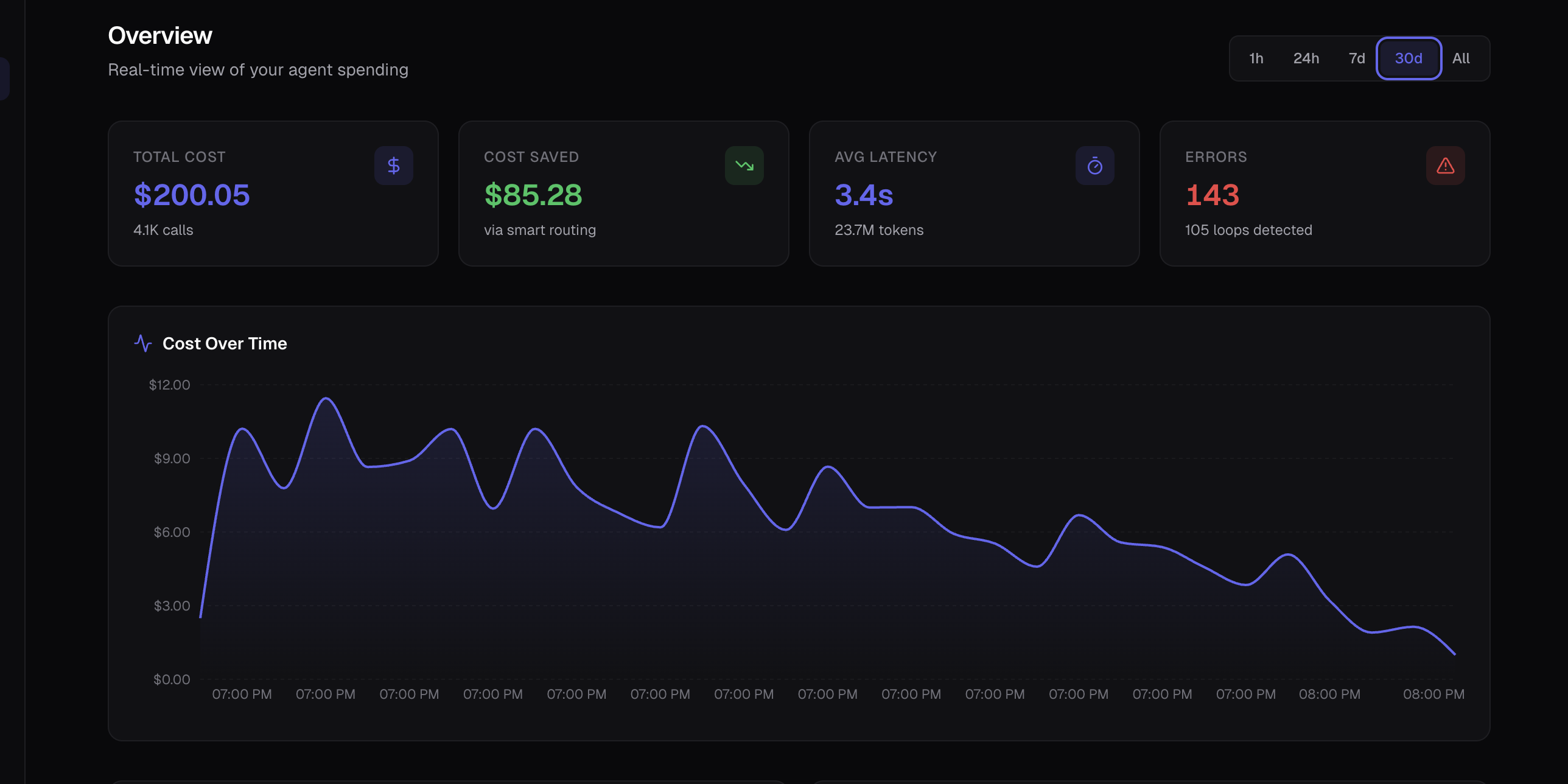Open the Total Cost card

(x=273, y=194)
